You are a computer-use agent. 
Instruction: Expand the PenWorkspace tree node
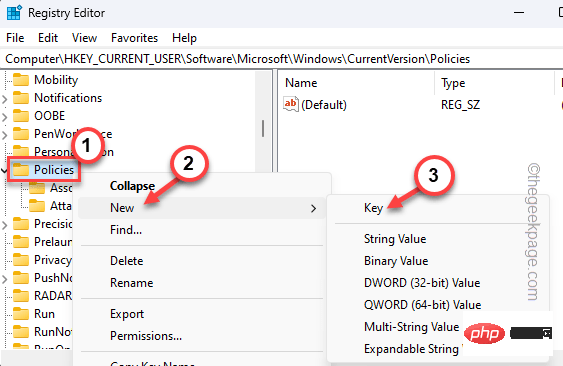5,135
